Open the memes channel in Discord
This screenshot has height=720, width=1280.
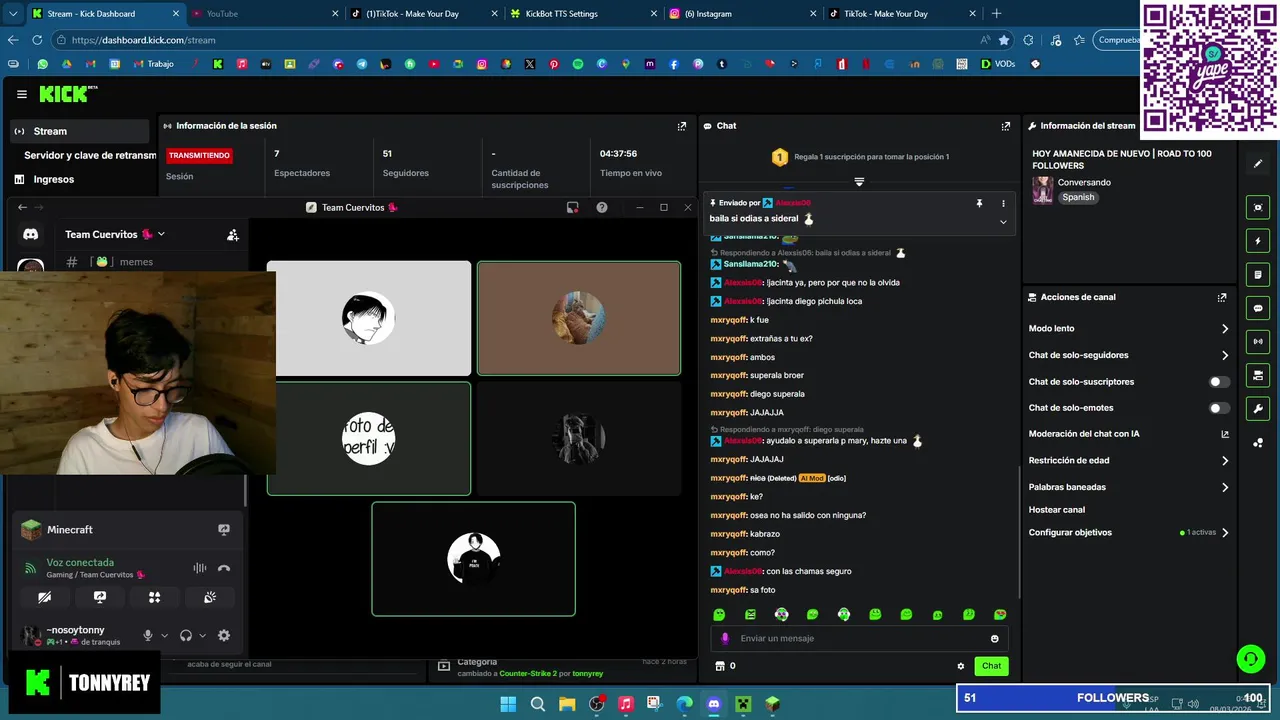110,262
